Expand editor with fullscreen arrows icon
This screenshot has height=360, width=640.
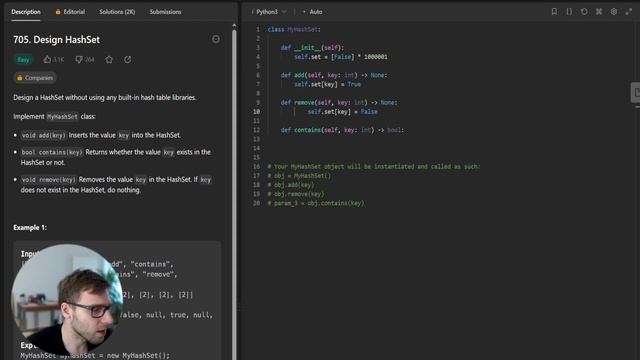click(x=629, y=12)
